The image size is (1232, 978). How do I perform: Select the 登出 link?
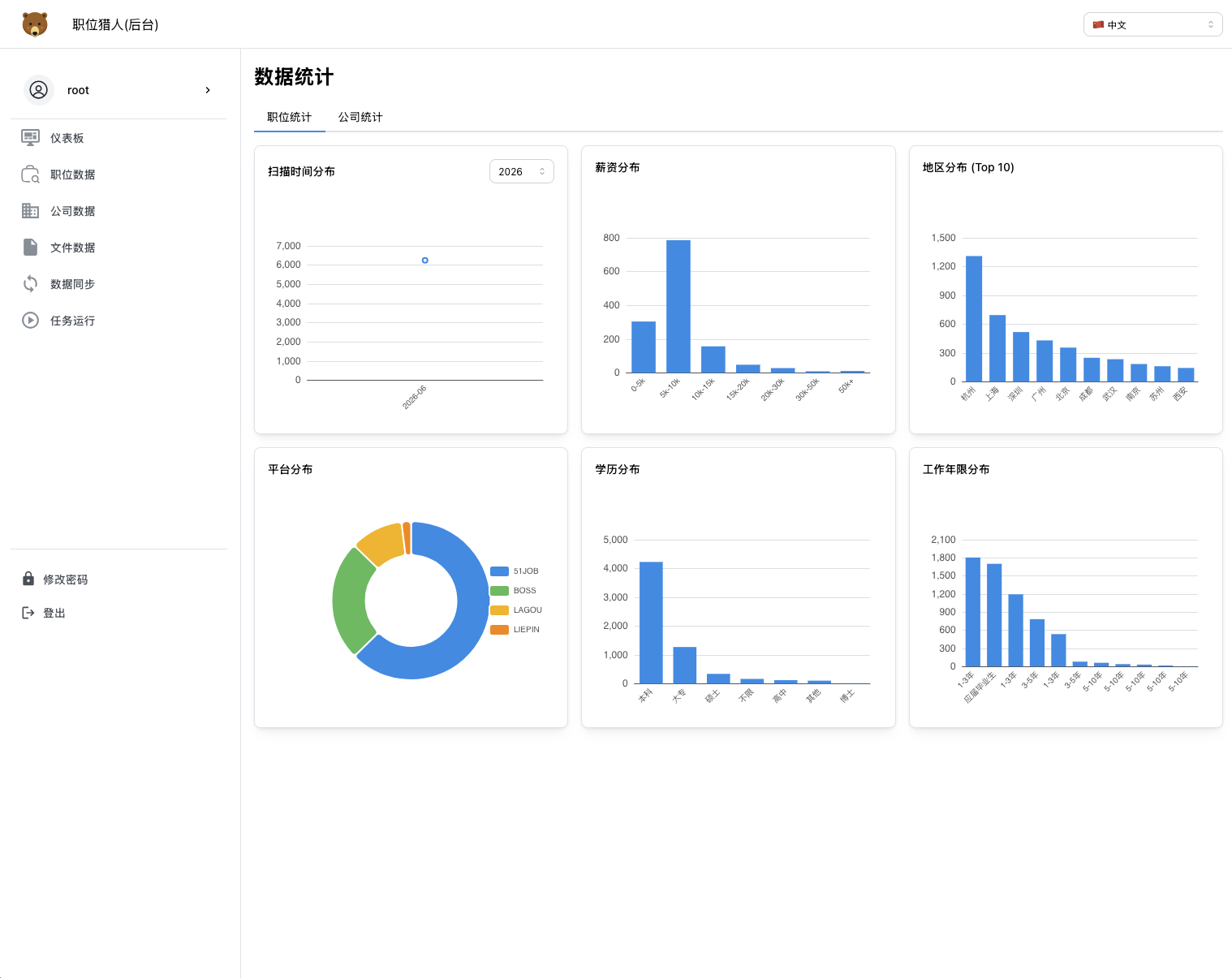tap(54, 613)
